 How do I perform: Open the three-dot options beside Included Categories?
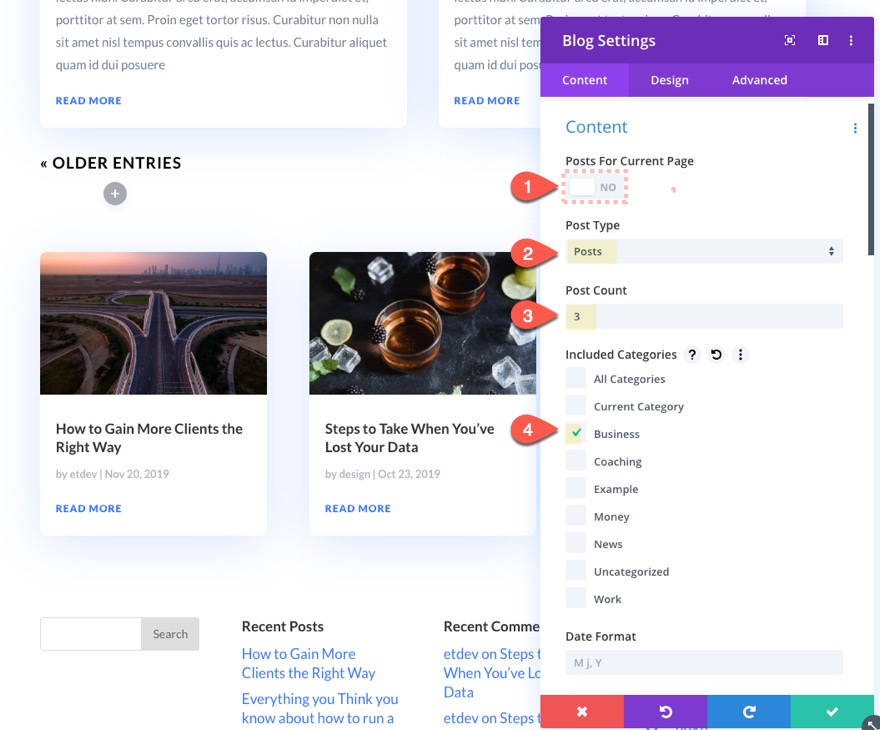click(x=740, y=354)
